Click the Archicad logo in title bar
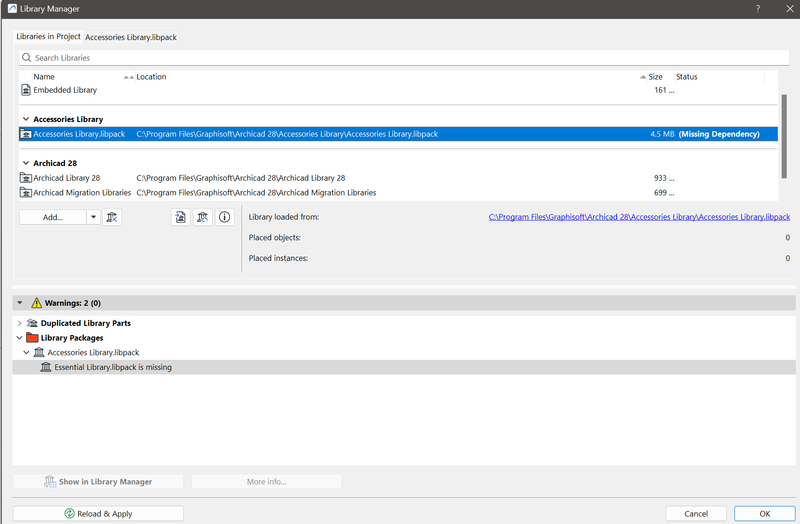Viewport: 800px width, 524px height. [12, 9]
